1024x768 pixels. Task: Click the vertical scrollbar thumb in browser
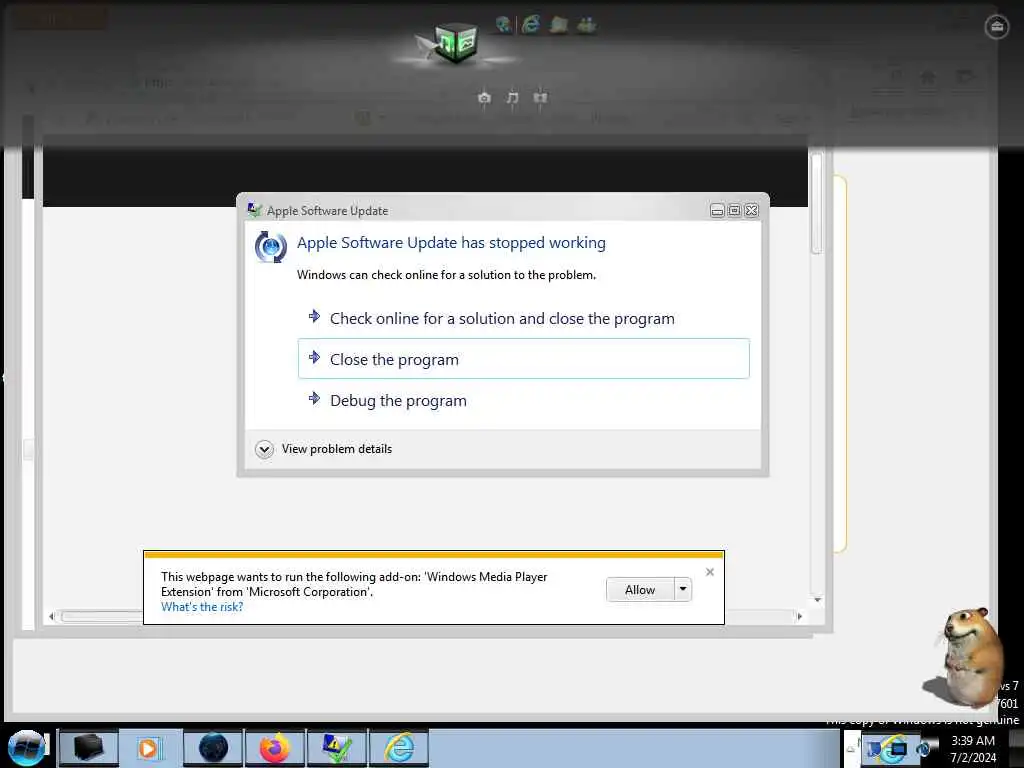(x=817, y=203)
